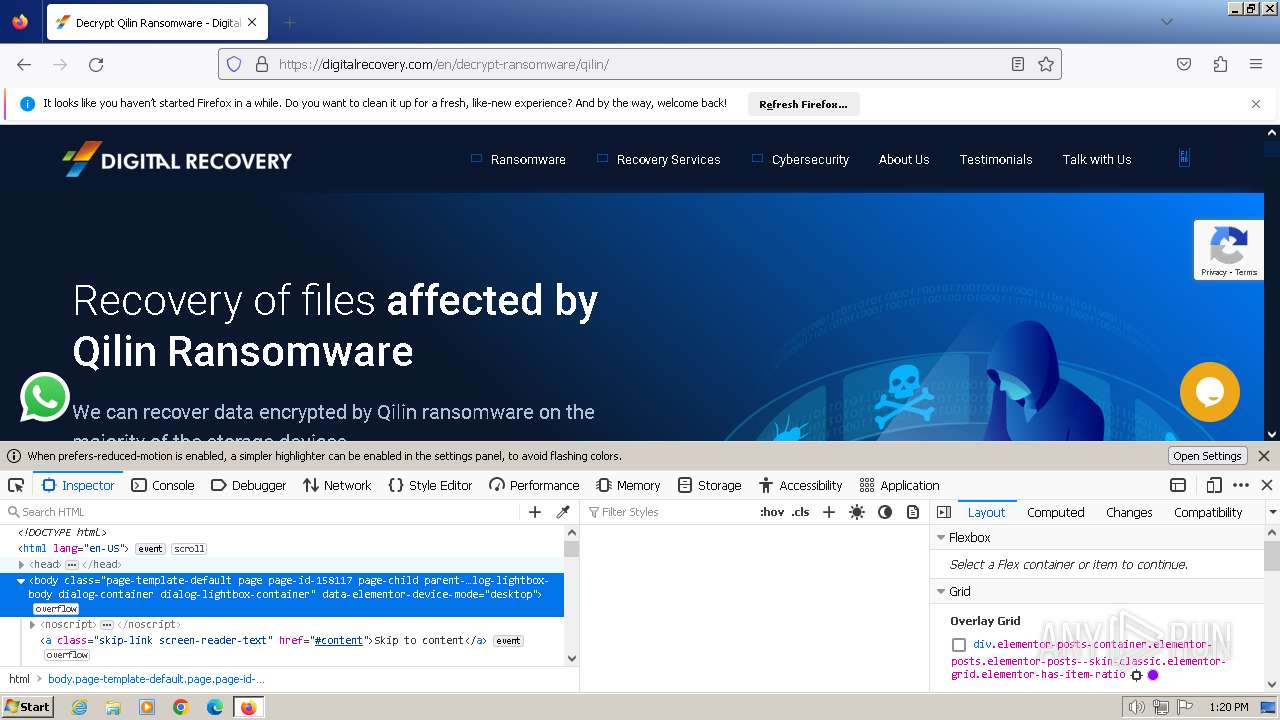Focus the Filter Styles field

pyautogui.click(x=670, y=512)
